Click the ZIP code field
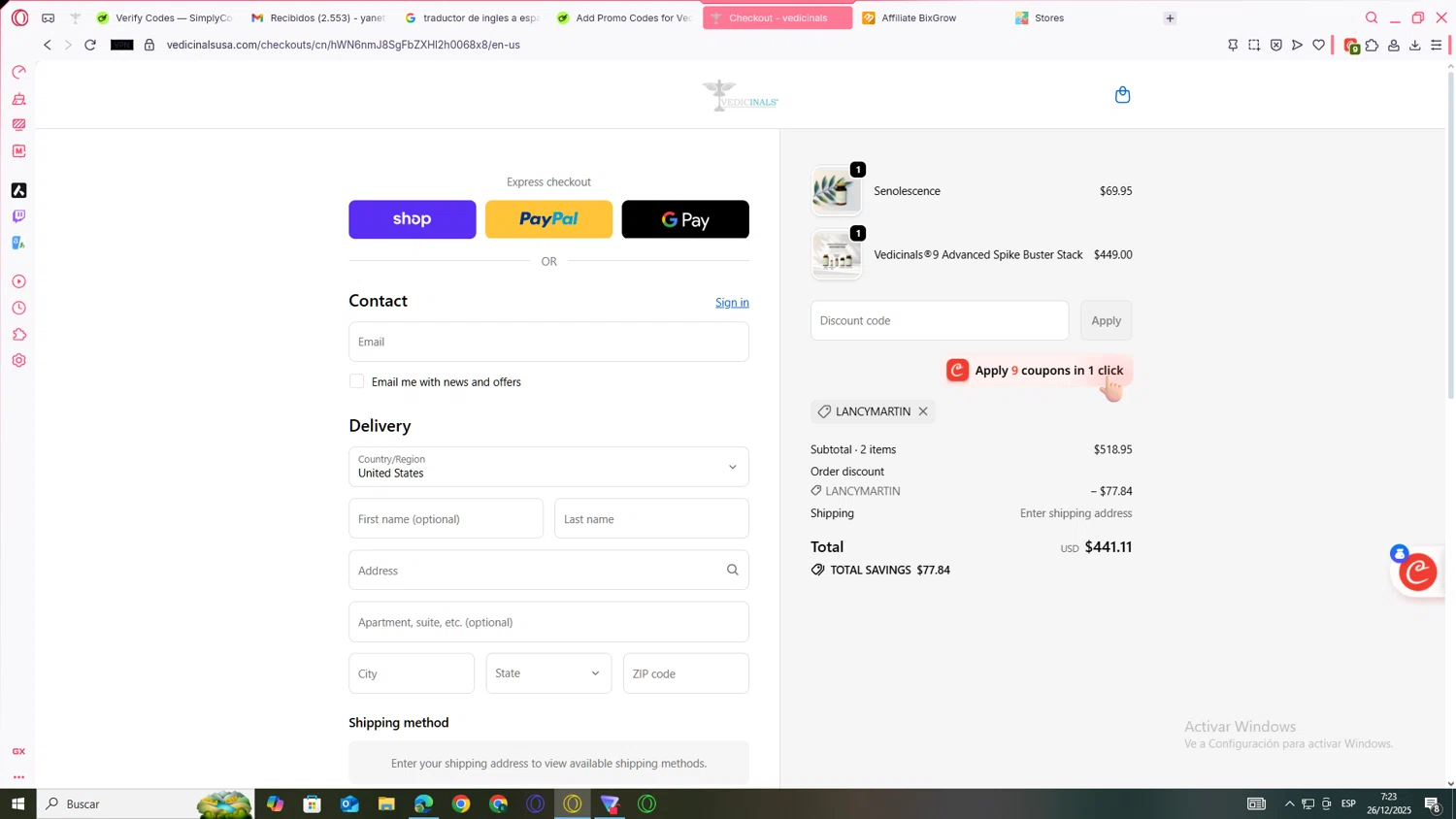The image size is (1456, 819). [x=686, y=673]
